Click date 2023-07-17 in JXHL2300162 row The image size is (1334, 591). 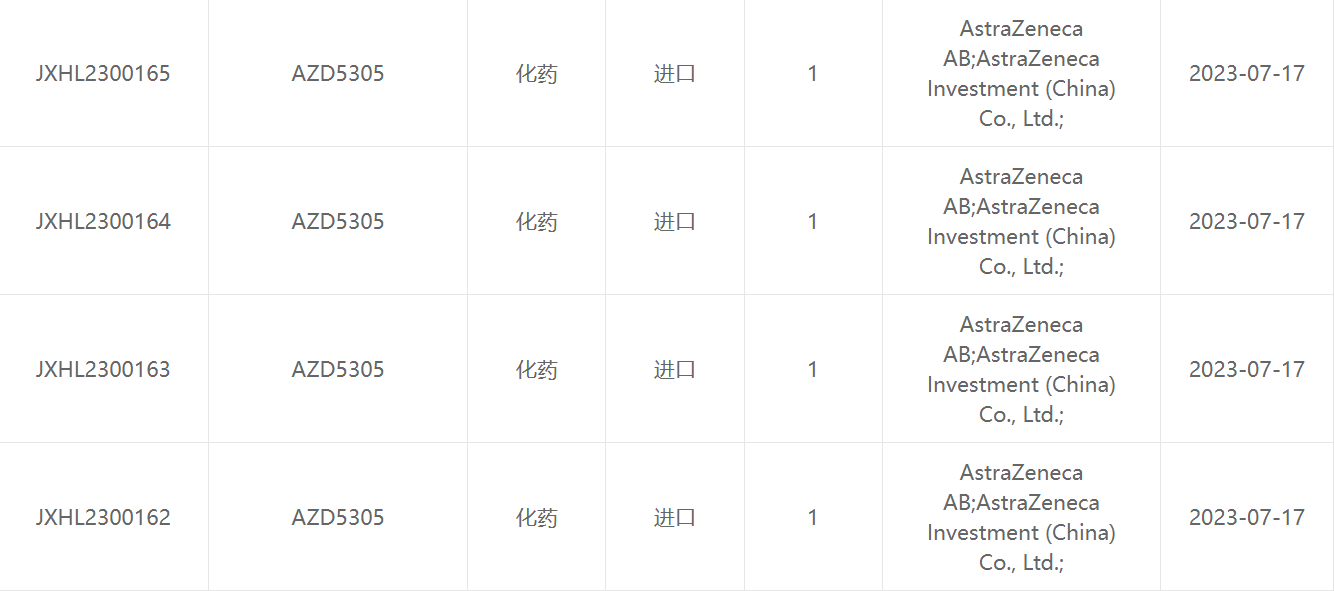[1247, 518]
